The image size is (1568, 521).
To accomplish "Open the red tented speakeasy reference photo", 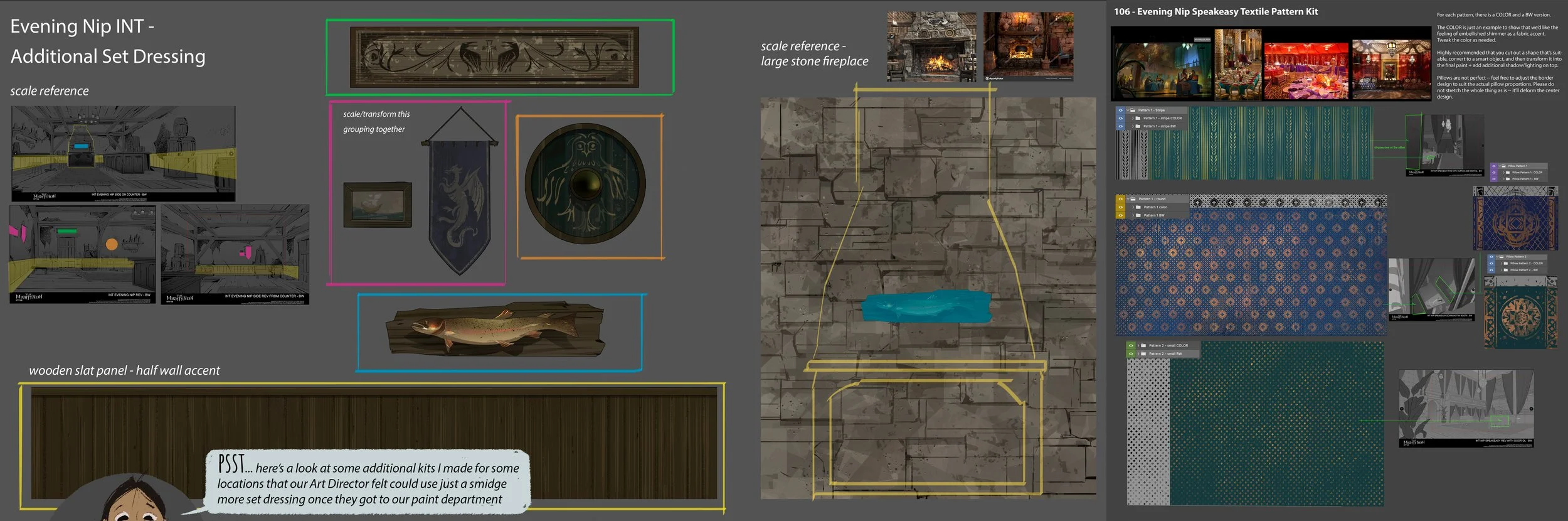I will 1306,71.
